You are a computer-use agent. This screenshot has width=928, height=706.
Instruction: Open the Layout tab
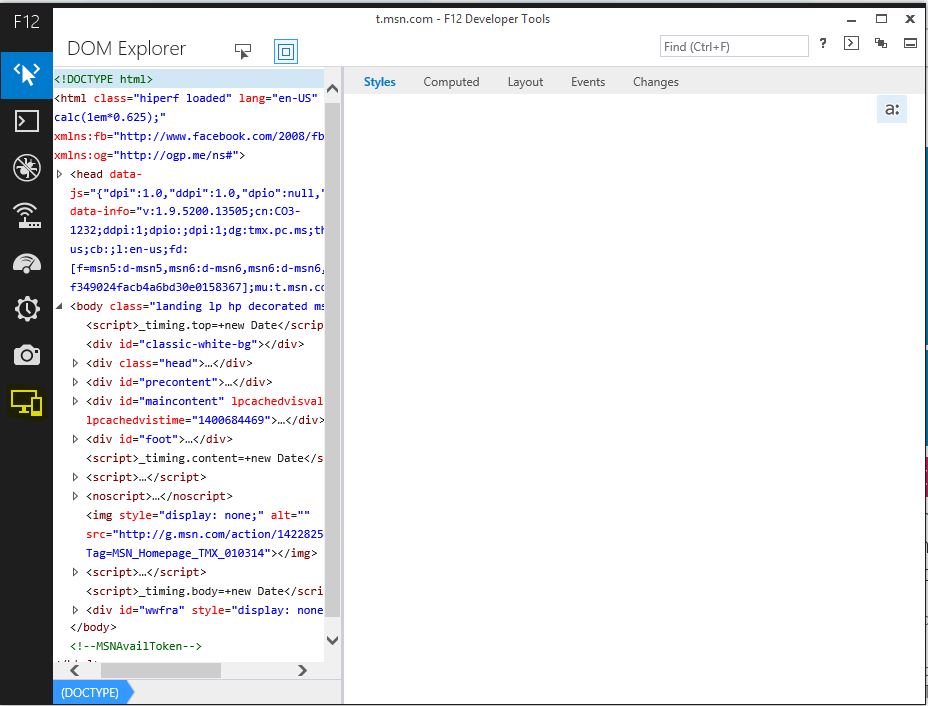[x=525, y=82]
